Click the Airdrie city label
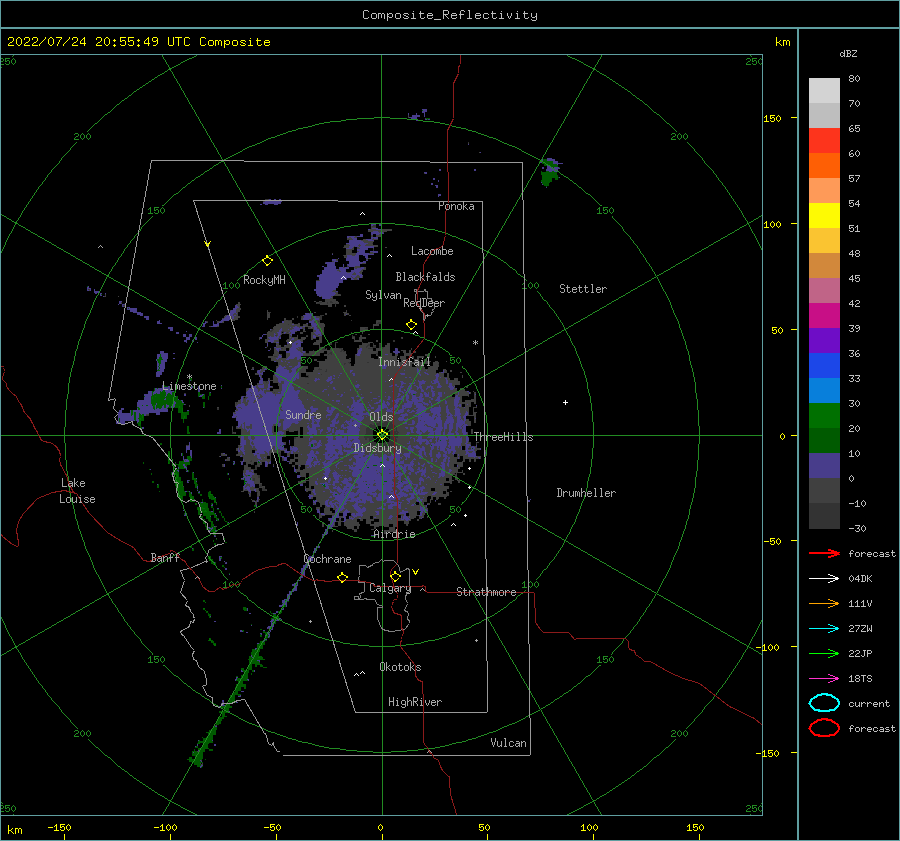Viewport: 900px width, 841px height. point(394,534)
